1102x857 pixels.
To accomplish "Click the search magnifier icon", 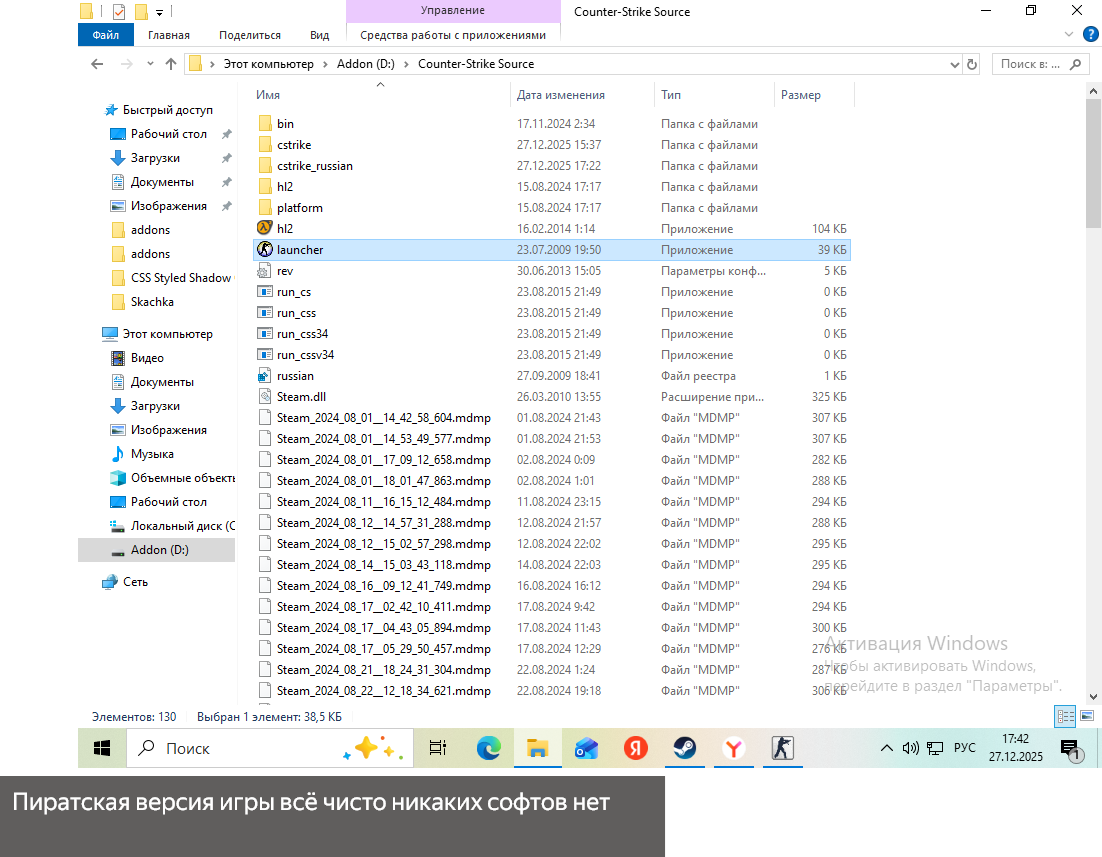I will (1075, 64).
